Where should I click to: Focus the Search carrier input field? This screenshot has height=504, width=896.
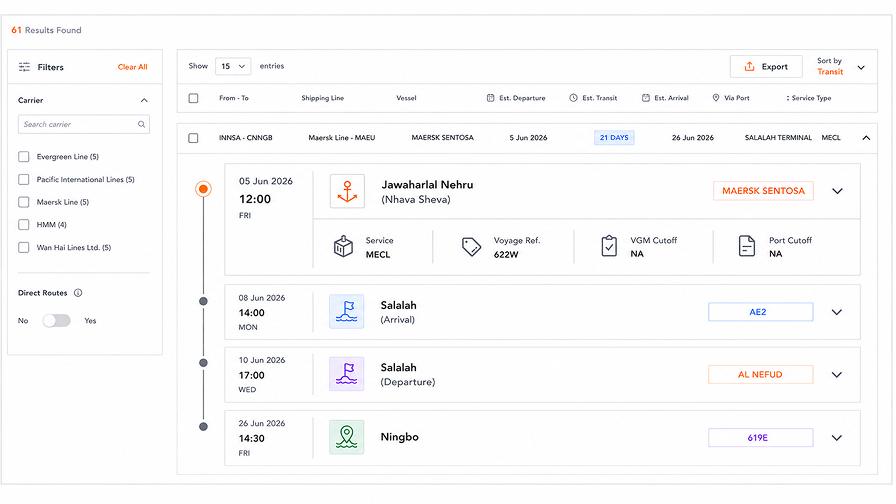click(x=83, y=124)
